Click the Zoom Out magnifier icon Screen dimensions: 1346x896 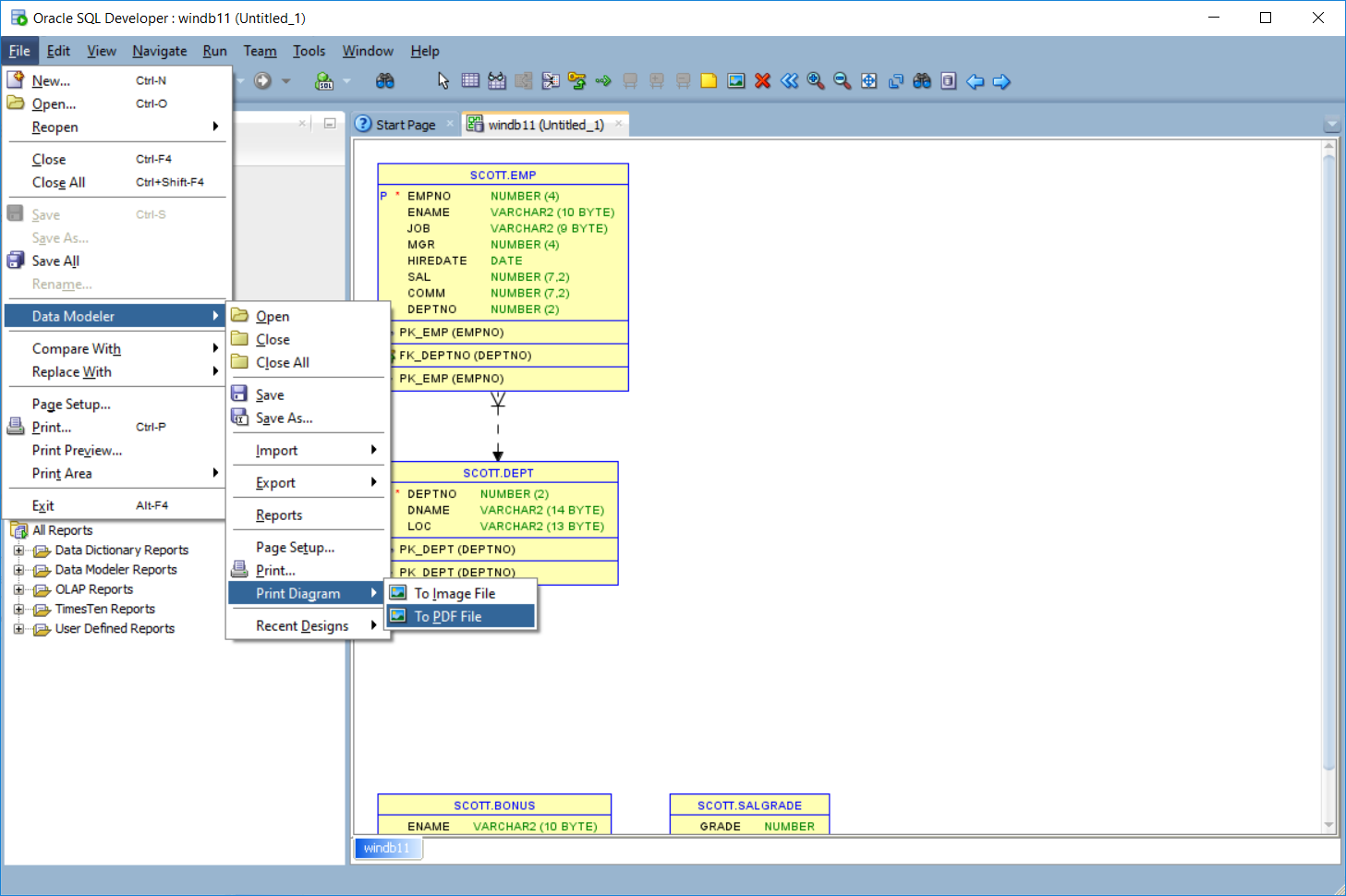pyautogui.click(x=843, y=81)
